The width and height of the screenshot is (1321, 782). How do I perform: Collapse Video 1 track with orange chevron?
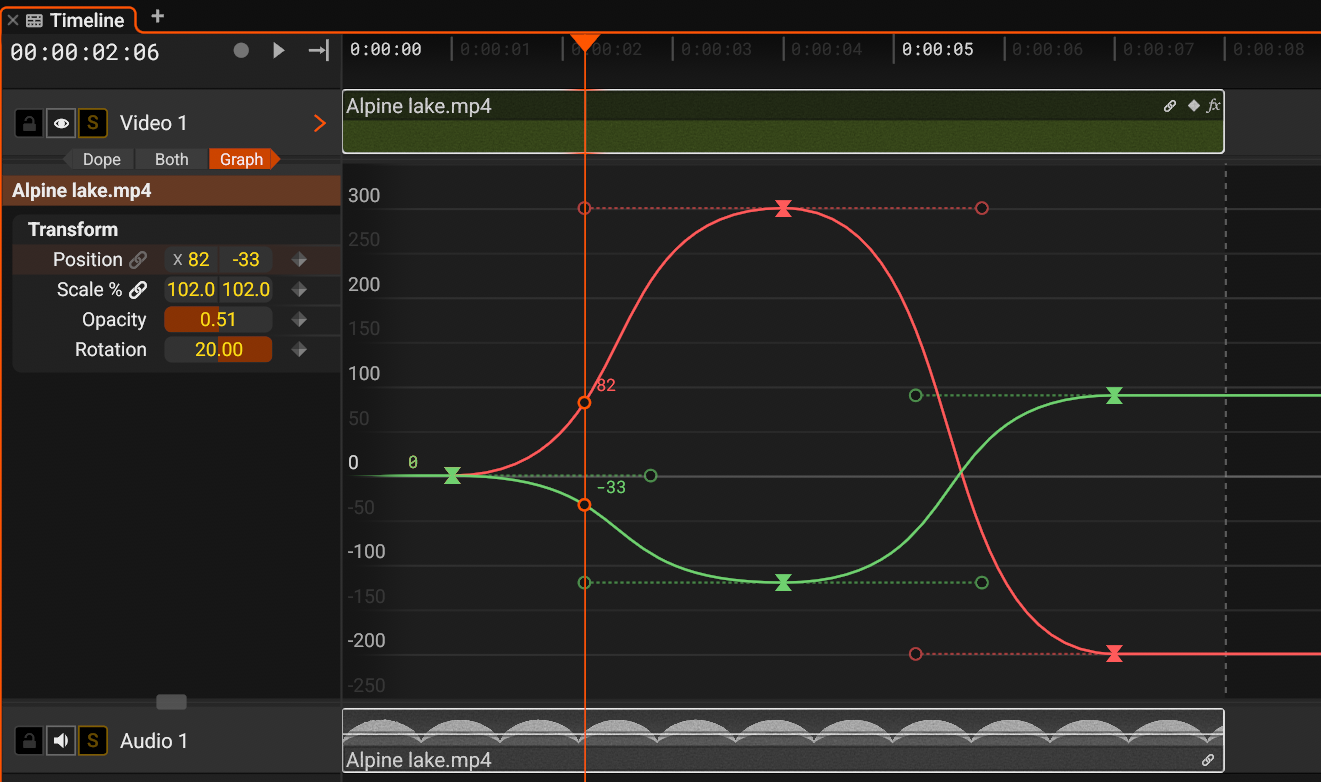click(320, 124)
